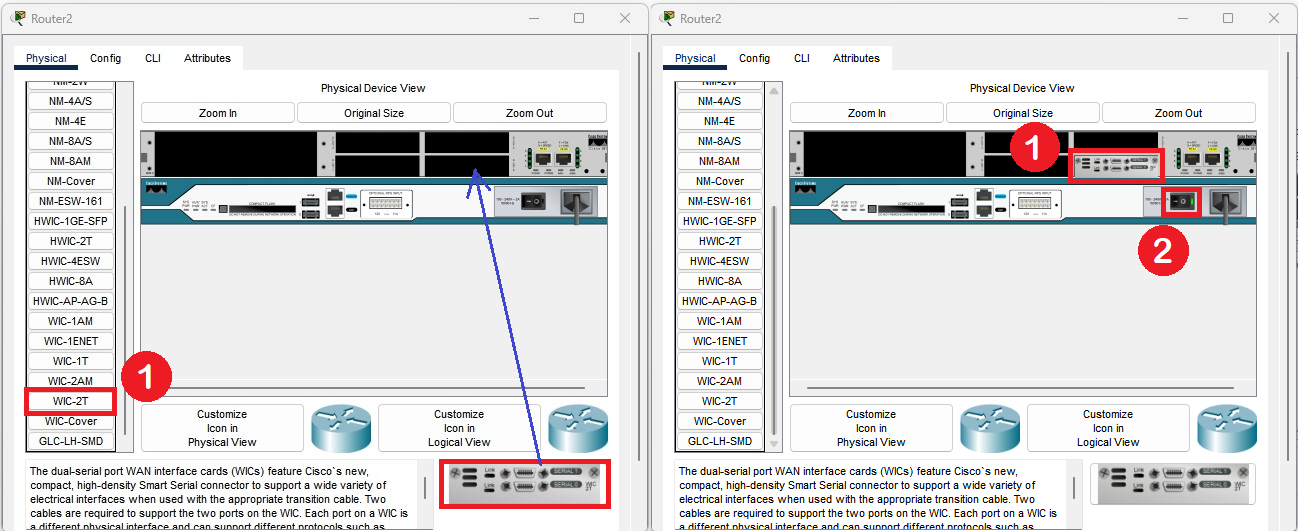The image size is (1298, 531).
Task: Customize Icon in Physical View, right window
Action: pyautogui.click(x=871, y=428)
